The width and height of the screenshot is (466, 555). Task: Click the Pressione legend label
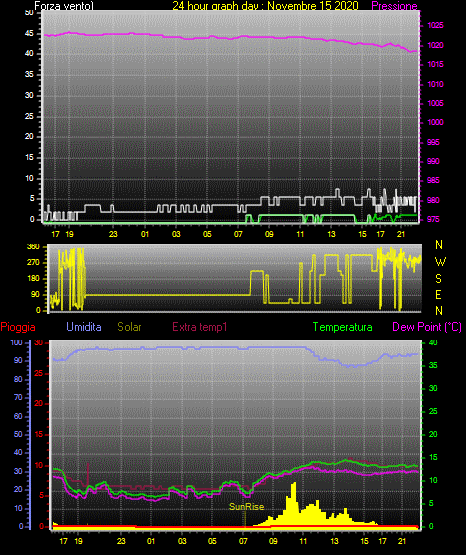pos(394,6)
